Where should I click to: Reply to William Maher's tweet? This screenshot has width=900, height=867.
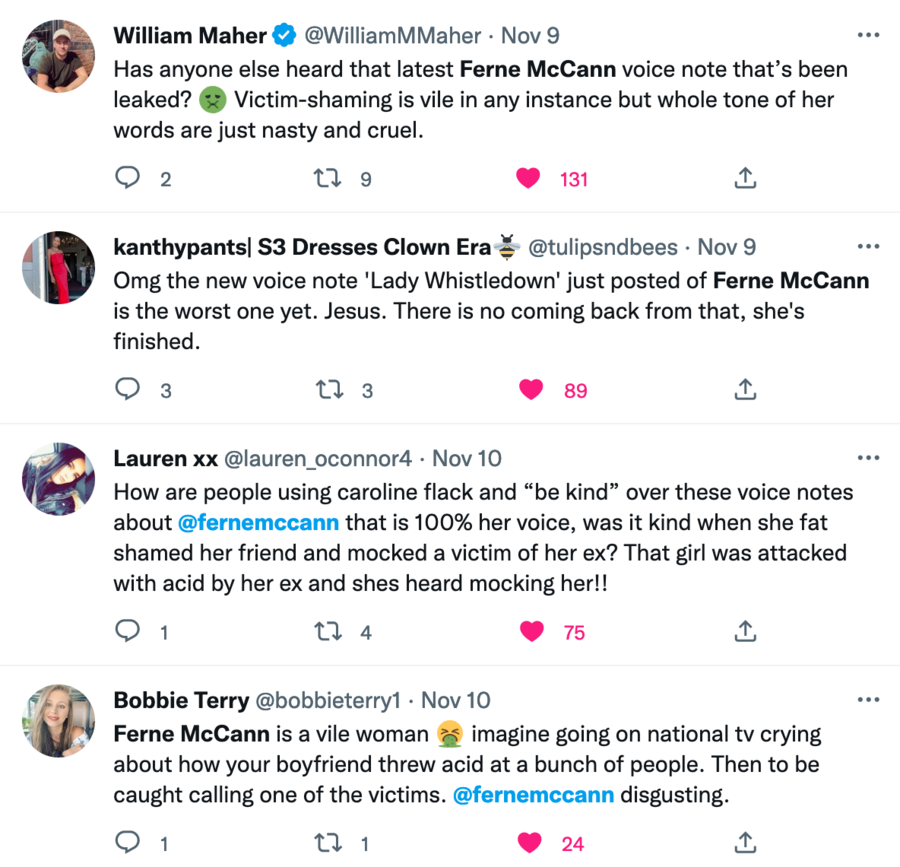tap(127, 179)
